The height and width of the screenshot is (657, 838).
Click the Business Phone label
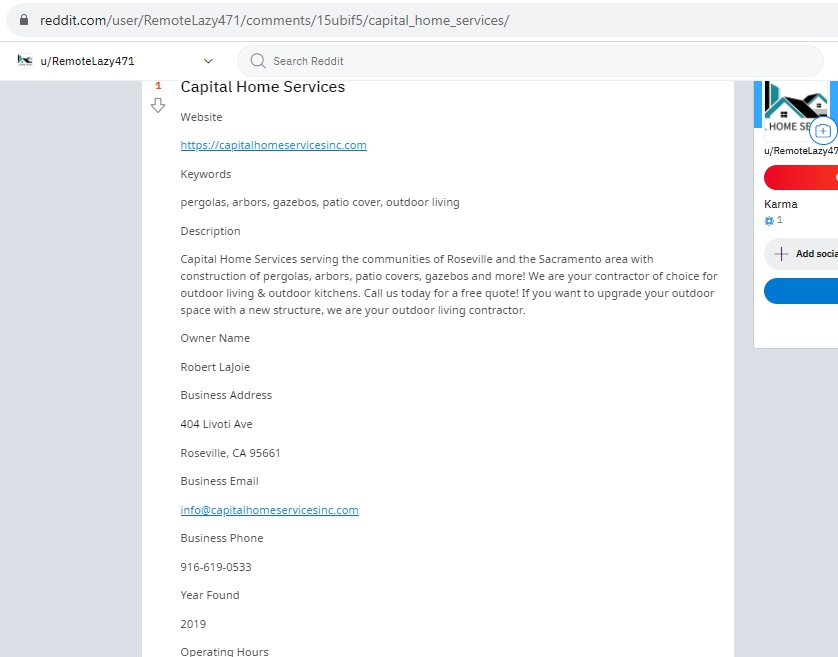click(x=222, y=538)
